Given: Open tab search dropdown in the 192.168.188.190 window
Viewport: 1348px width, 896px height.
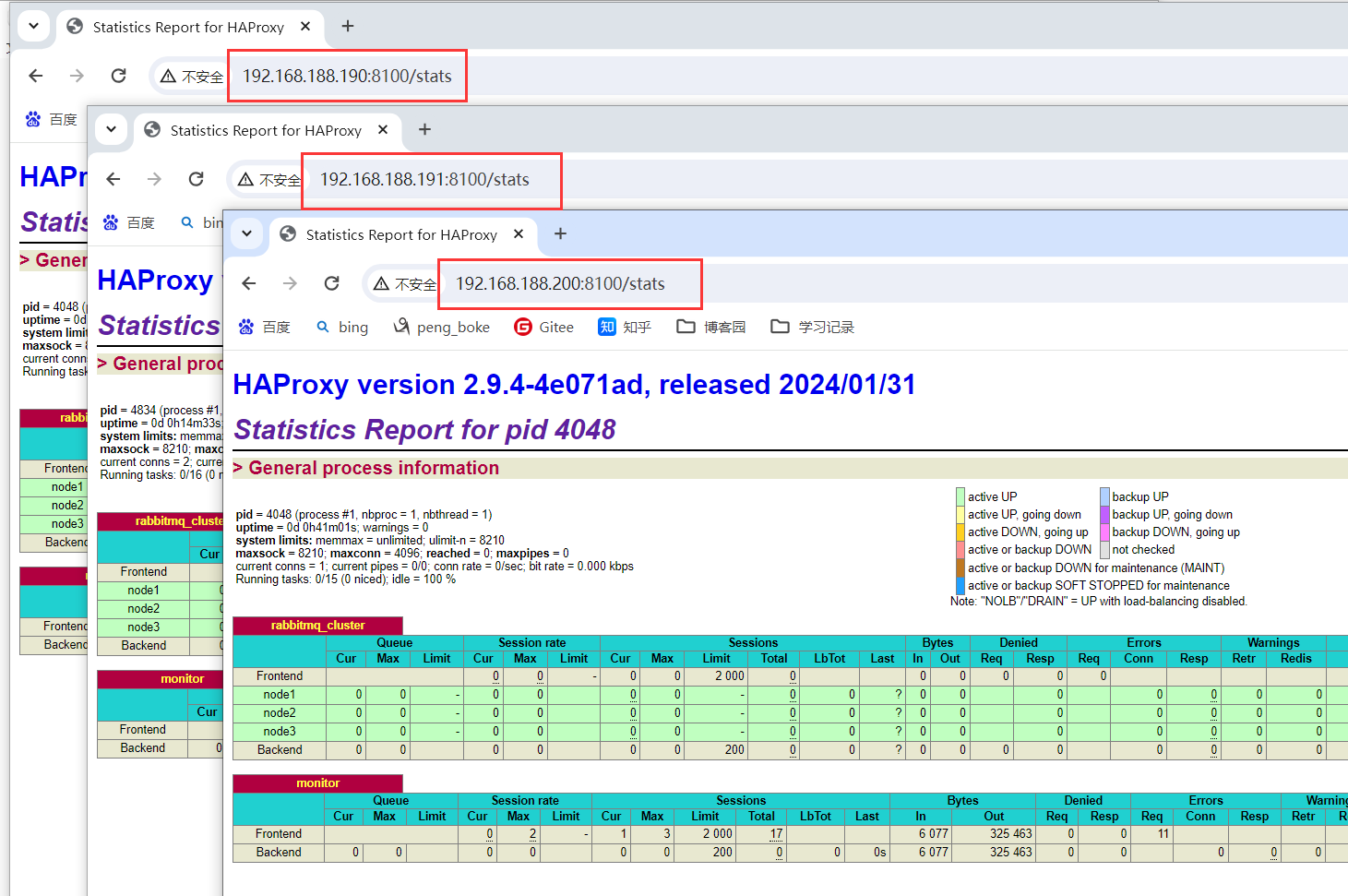Looking at the screenshot, I should (x=33, y=26).
